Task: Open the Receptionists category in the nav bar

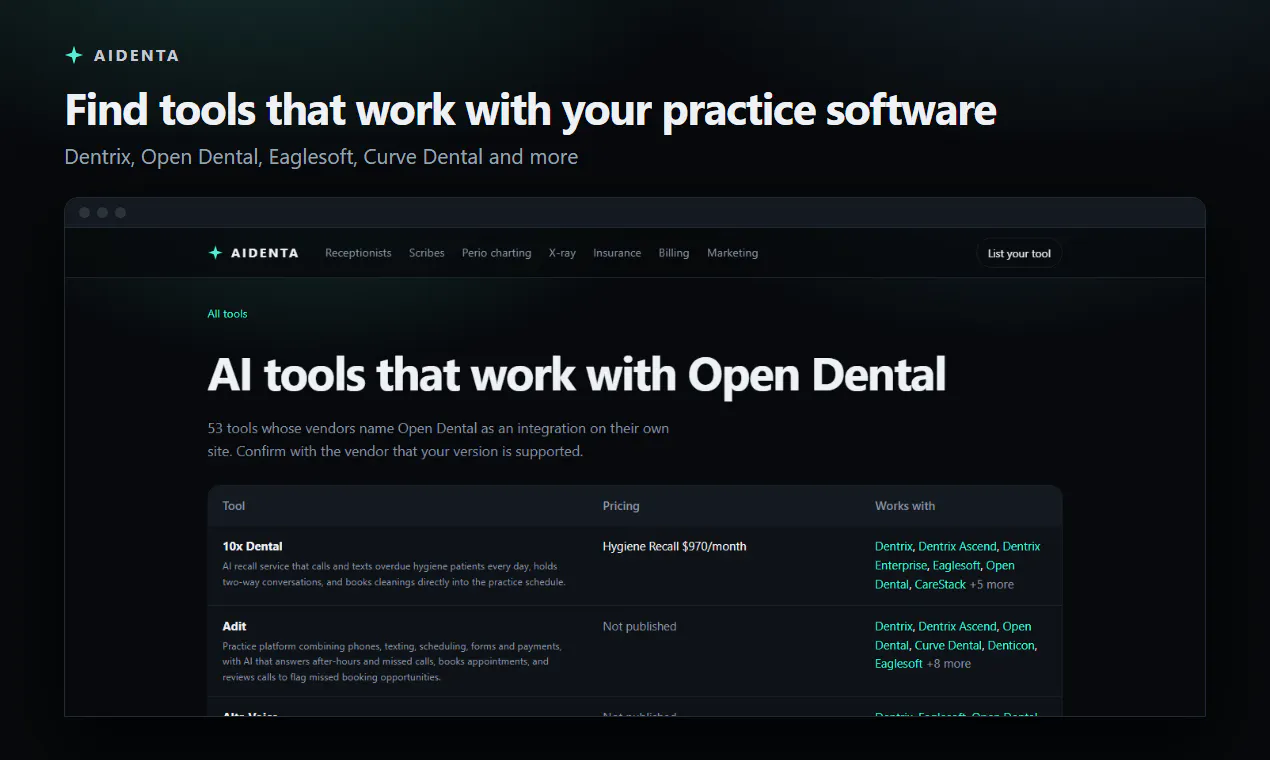Action: pos(358,253)
